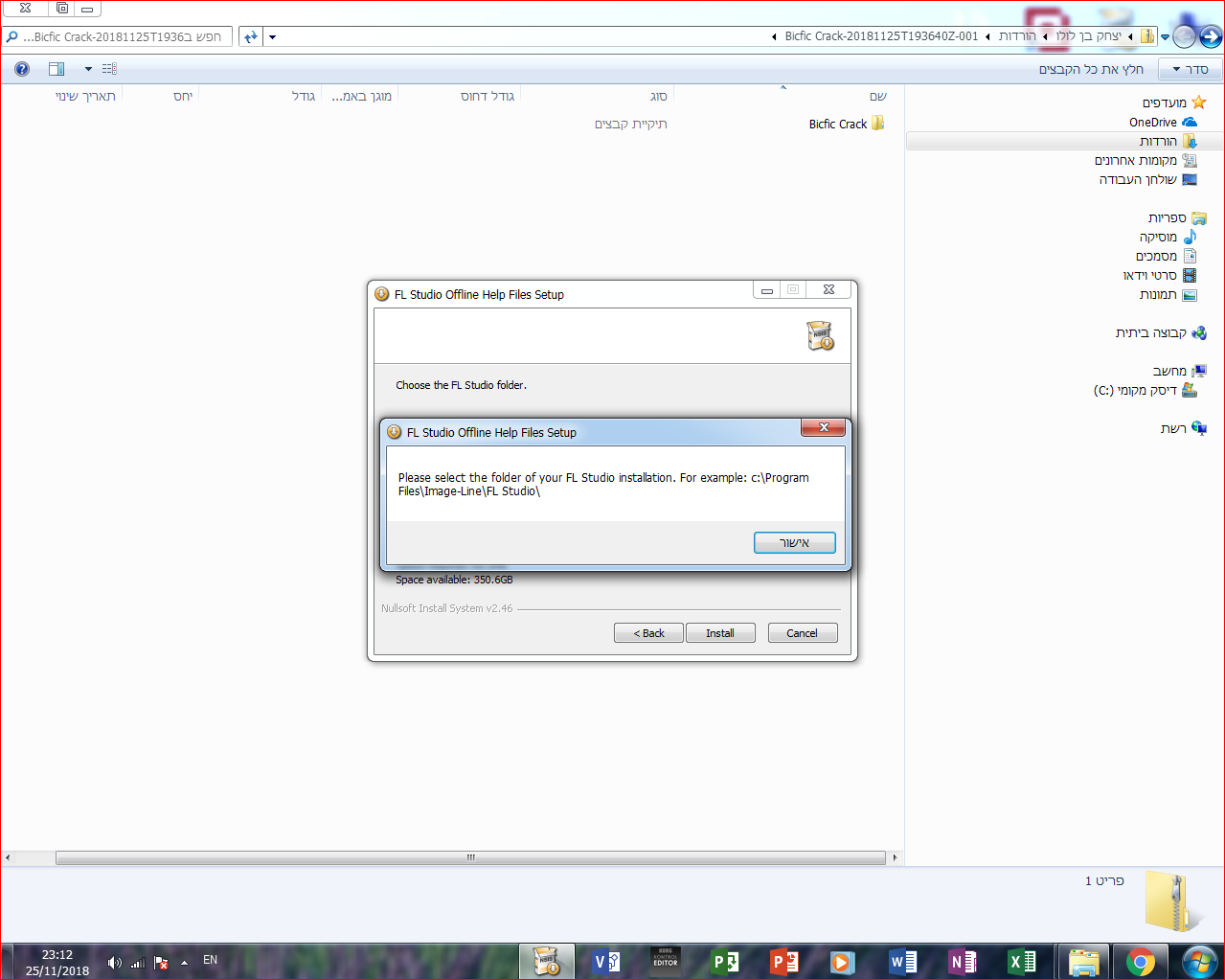
Task: Open the מסמכים library
Action: [x=1166, y=256]
